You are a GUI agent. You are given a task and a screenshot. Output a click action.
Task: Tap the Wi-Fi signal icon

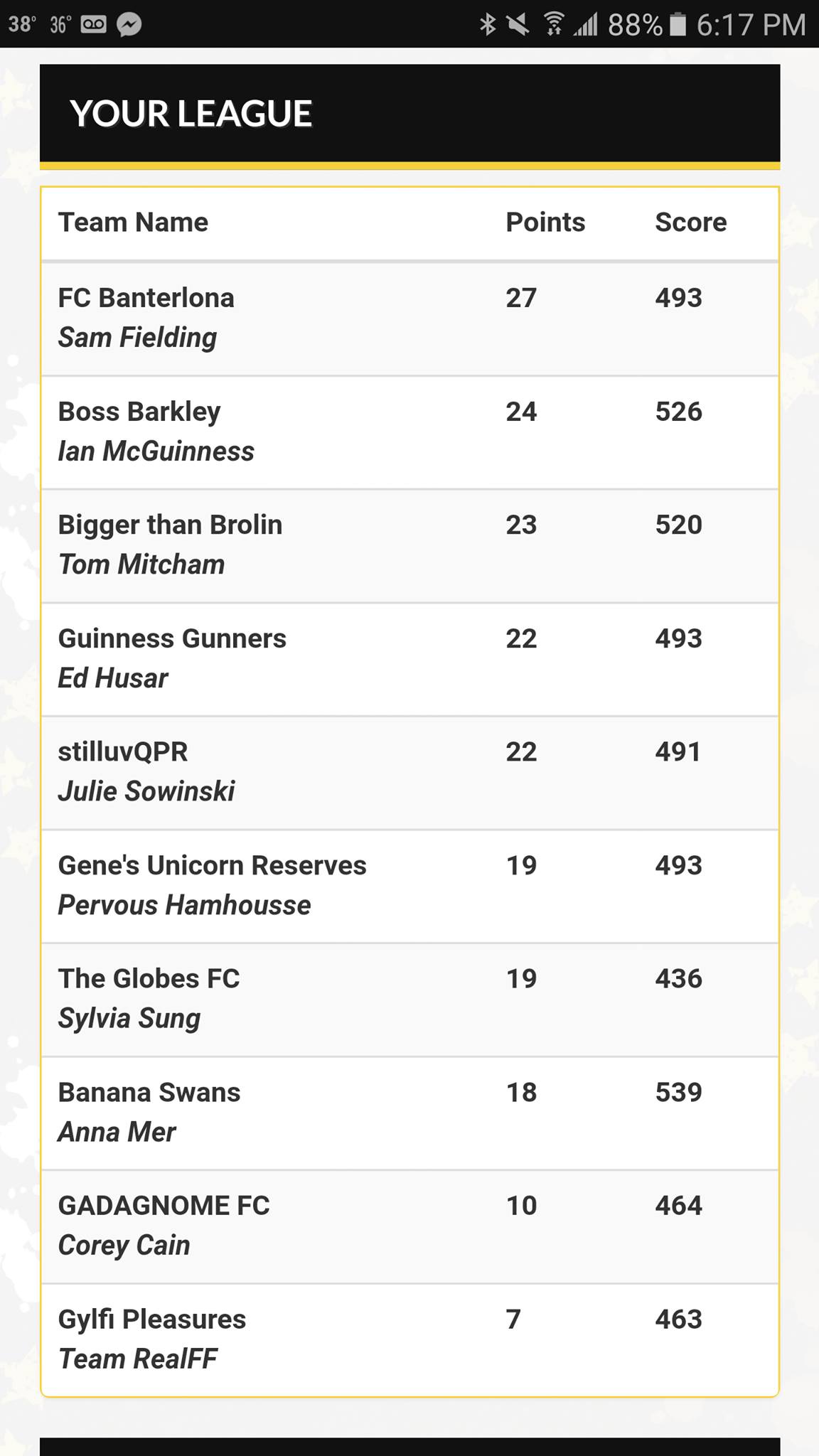(x=554, y=25)
